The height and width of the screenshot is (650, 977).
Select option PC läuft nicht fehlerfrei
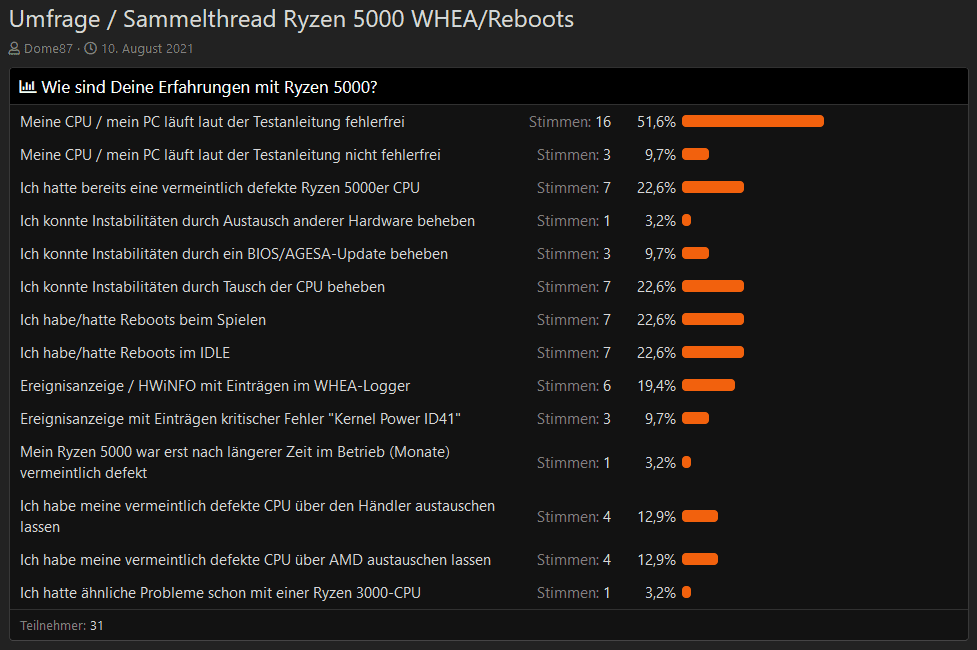[x=230, y=155]
